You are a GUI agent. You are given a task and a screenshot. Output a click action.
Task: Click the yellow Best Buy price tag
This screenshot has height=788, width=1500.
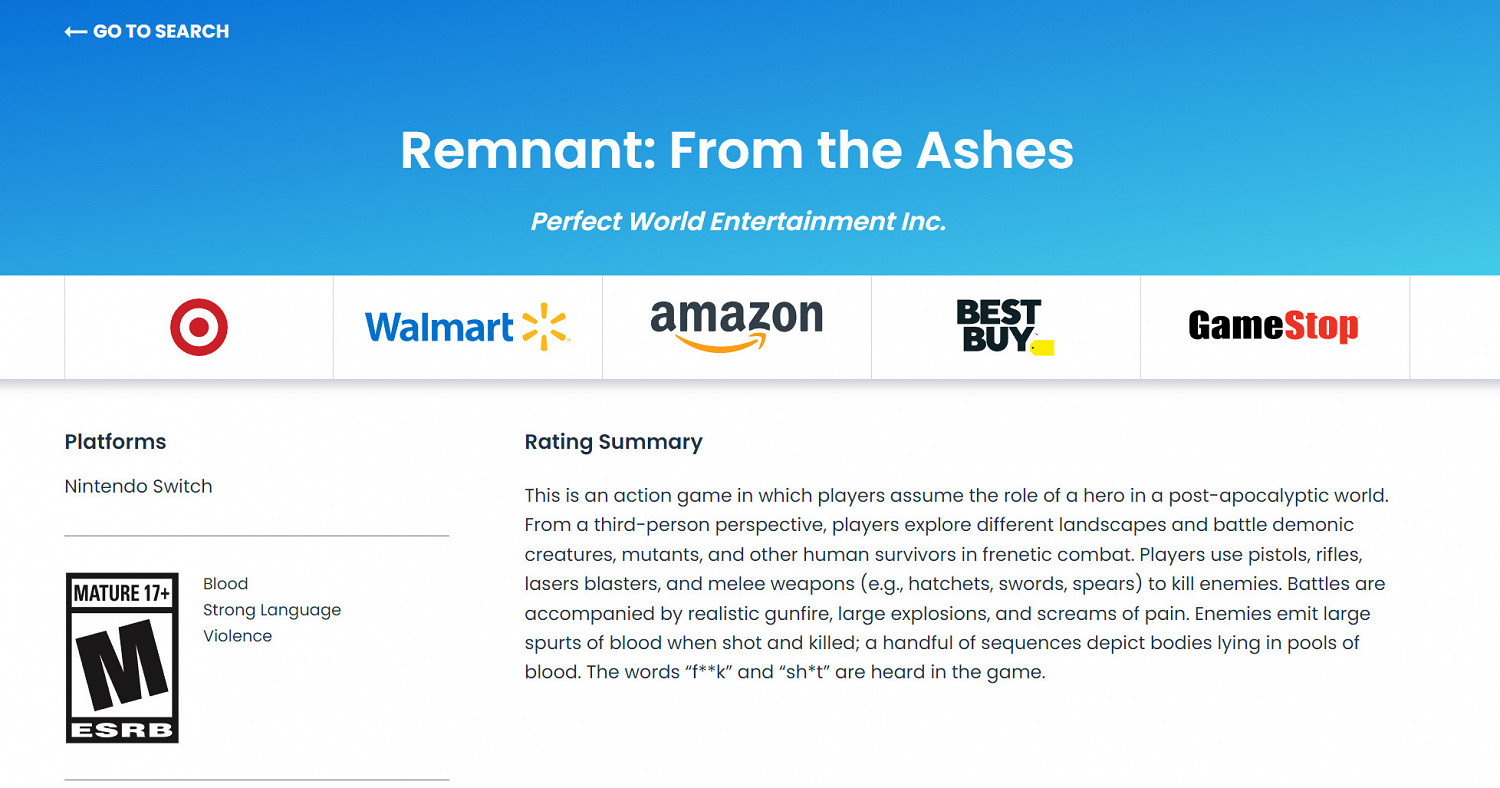click(1042, 347)
